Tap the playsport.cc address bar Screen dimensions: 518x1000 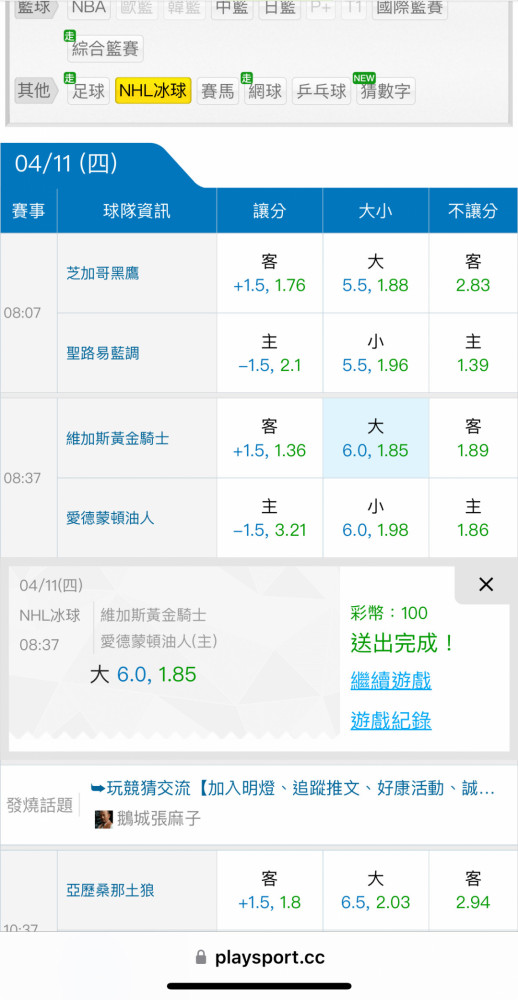point(259,957)
